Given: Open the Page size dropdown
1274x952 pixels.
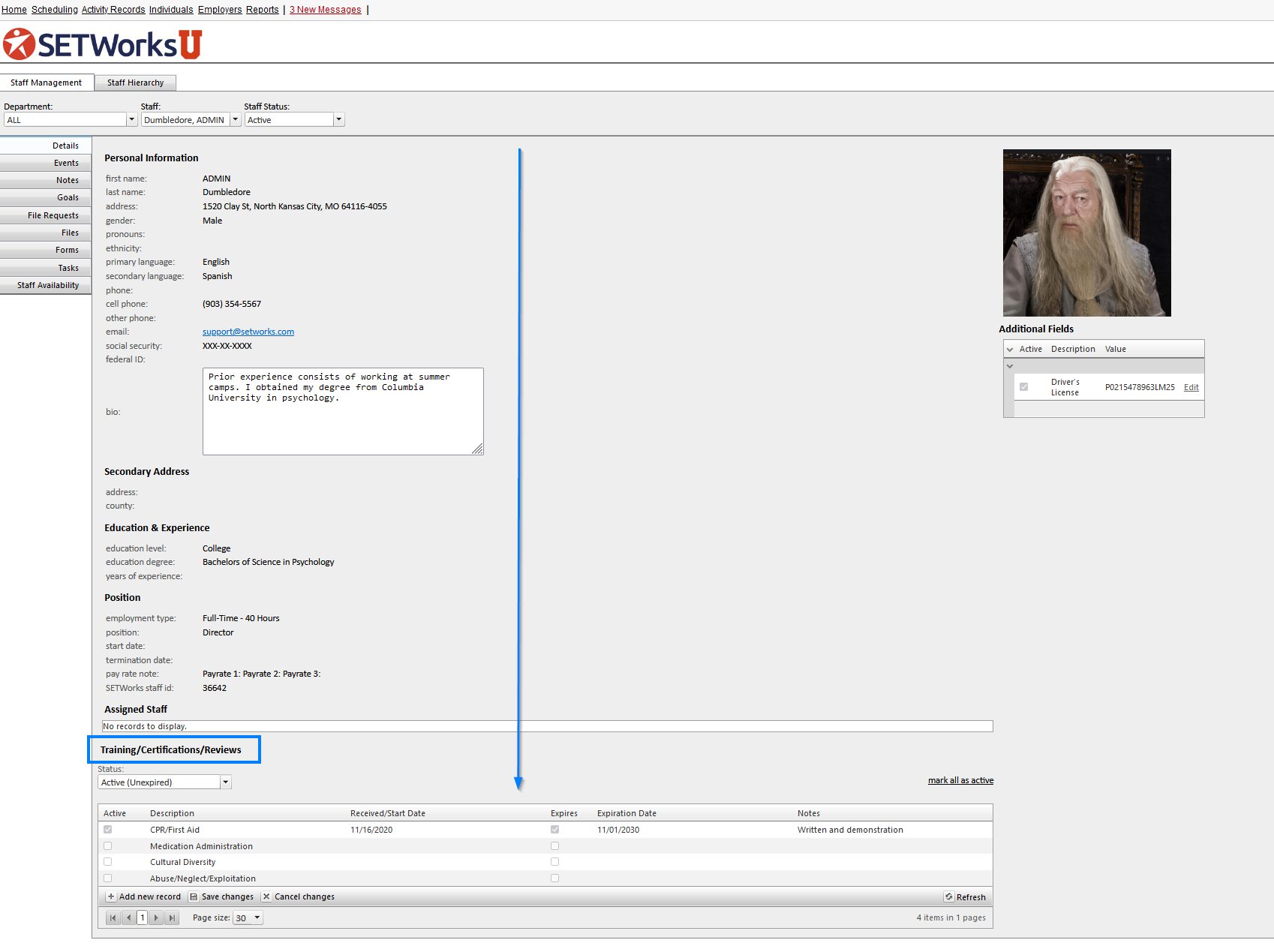Looking at the screenshot, I should point(257,917).
